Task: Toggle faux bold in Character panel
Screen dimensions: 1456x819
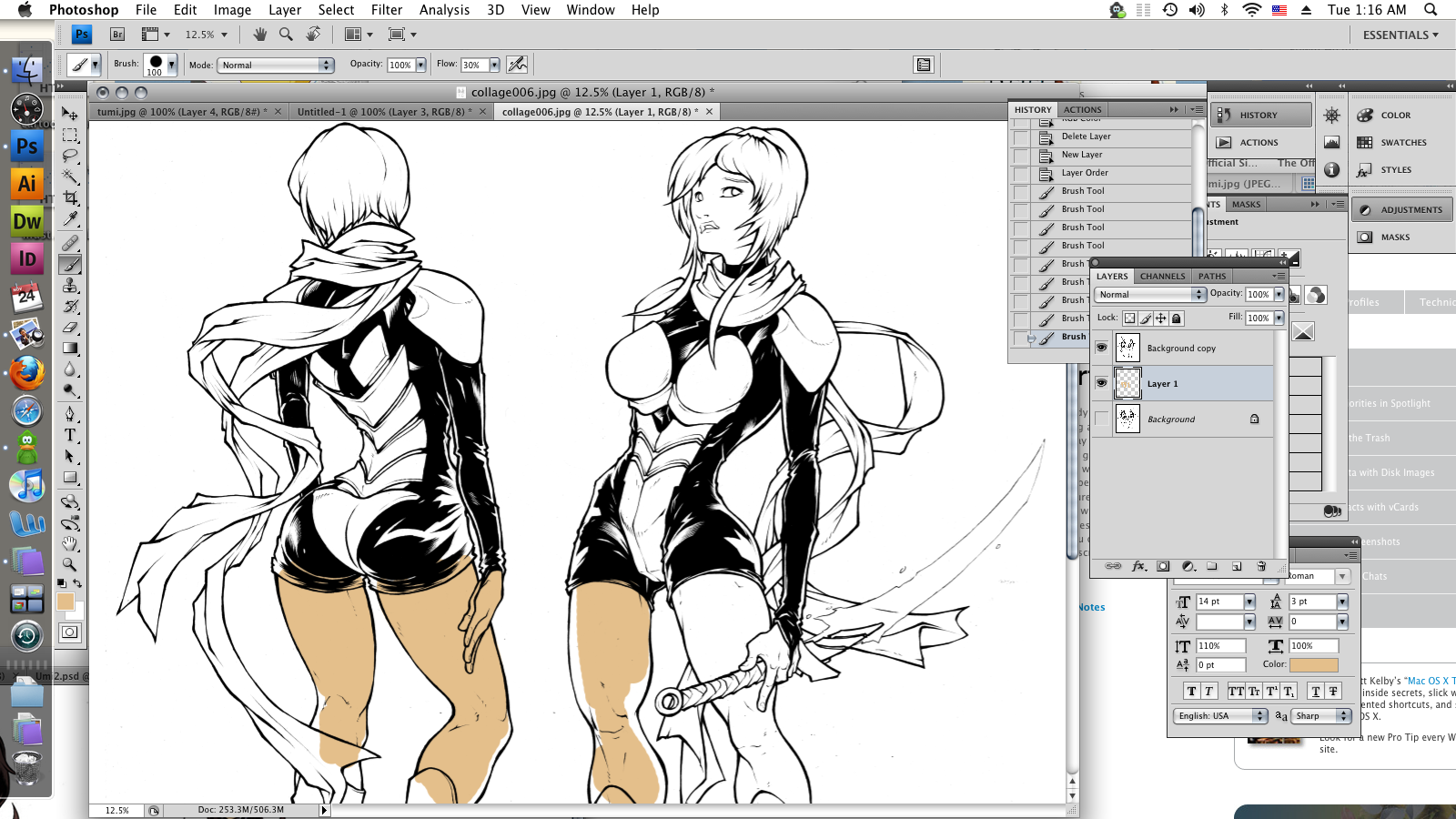Action: point(1191,692)
